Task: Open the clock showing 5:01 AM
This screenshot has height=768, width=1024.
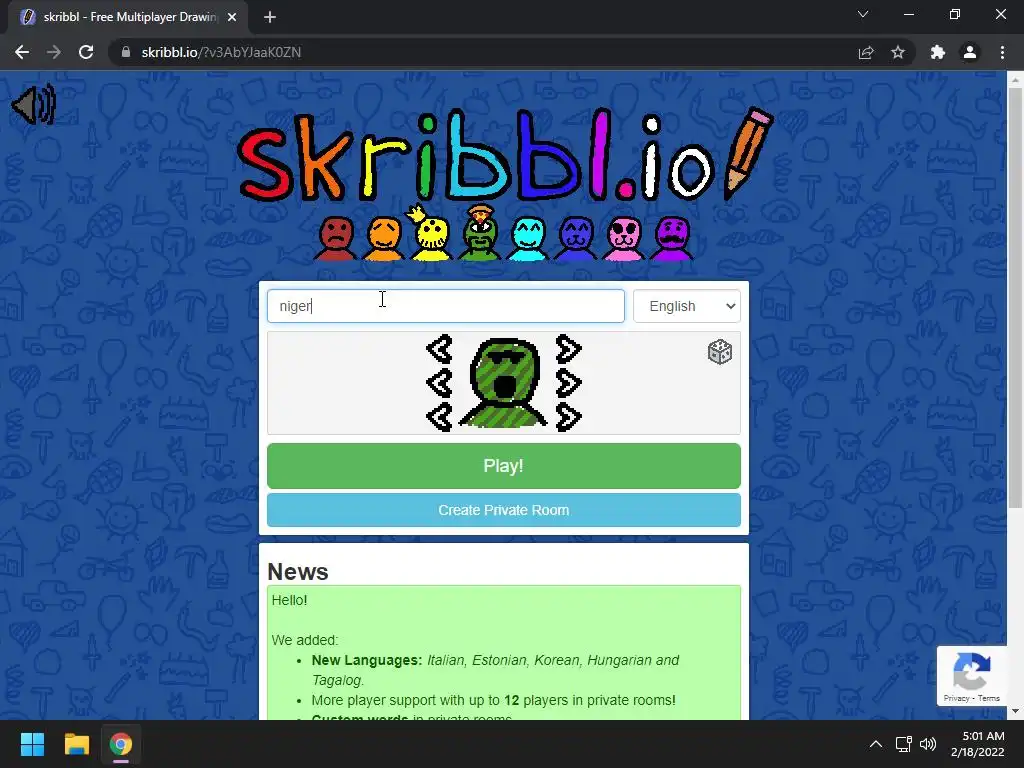Action: (x=977, y=744)
